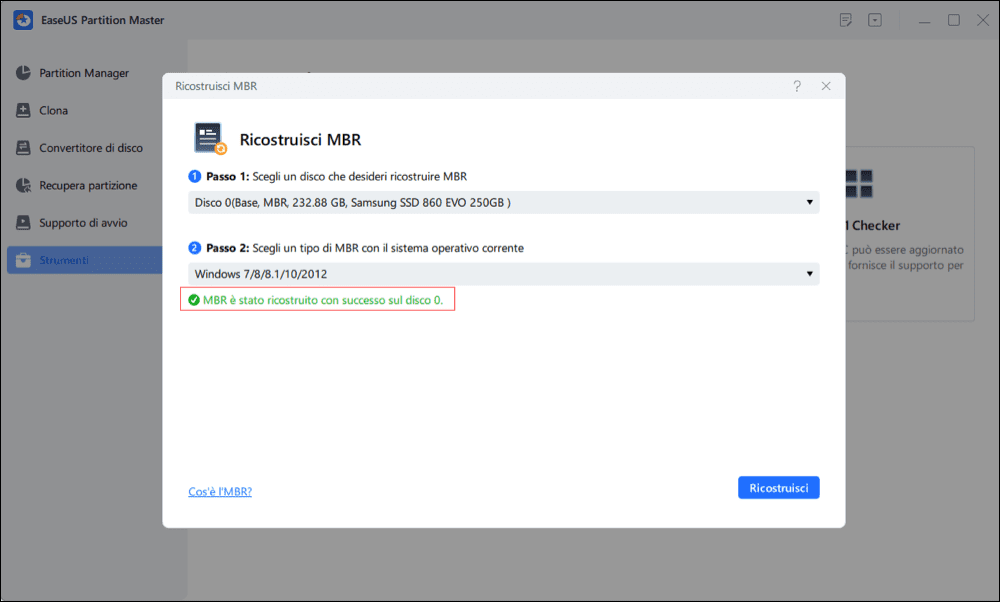The height and width of the screenshot is (602, 1000).
Task: Open the Cos'è l'MBR? link
Action: click(220, 492)
